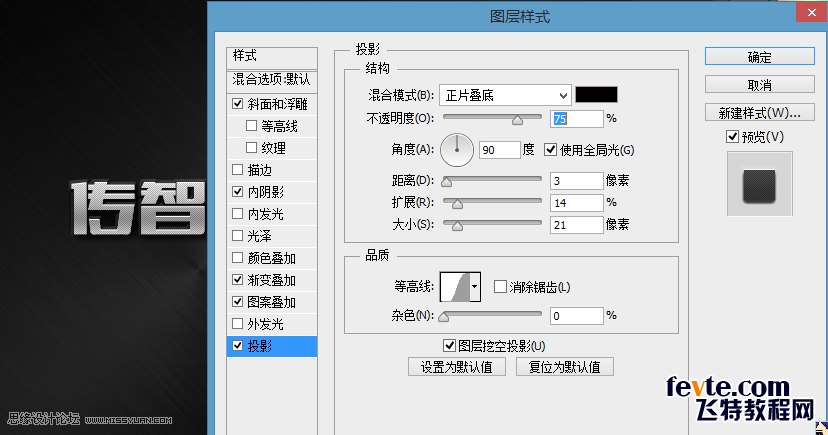This screenshot has width=828, height=435.
Task: Open the contour picker dropdown arrow
Action: click(x=474, y=287)
